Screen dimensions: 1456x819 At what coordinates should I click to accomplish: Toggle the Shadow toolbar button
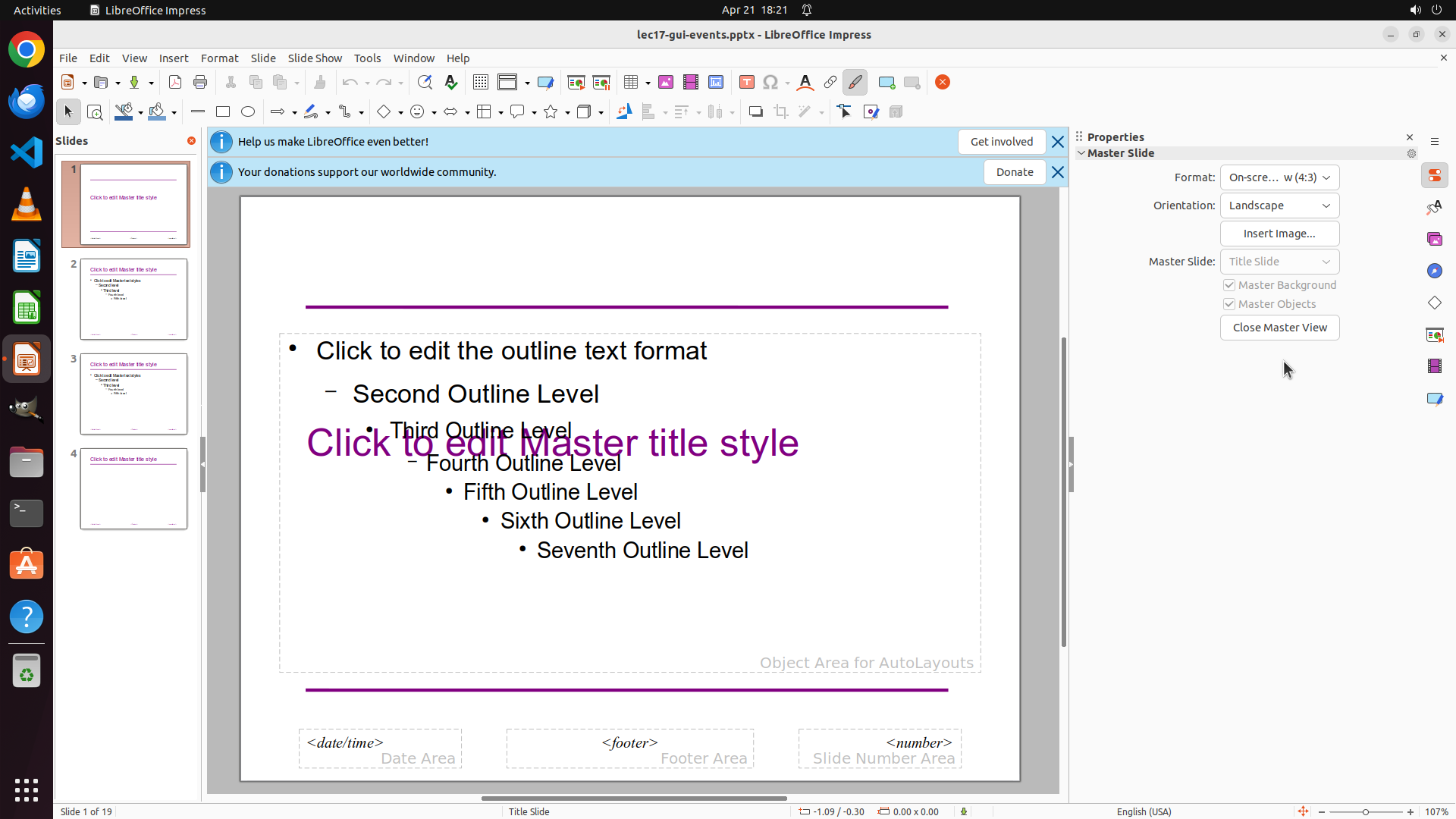coord(755,112)
